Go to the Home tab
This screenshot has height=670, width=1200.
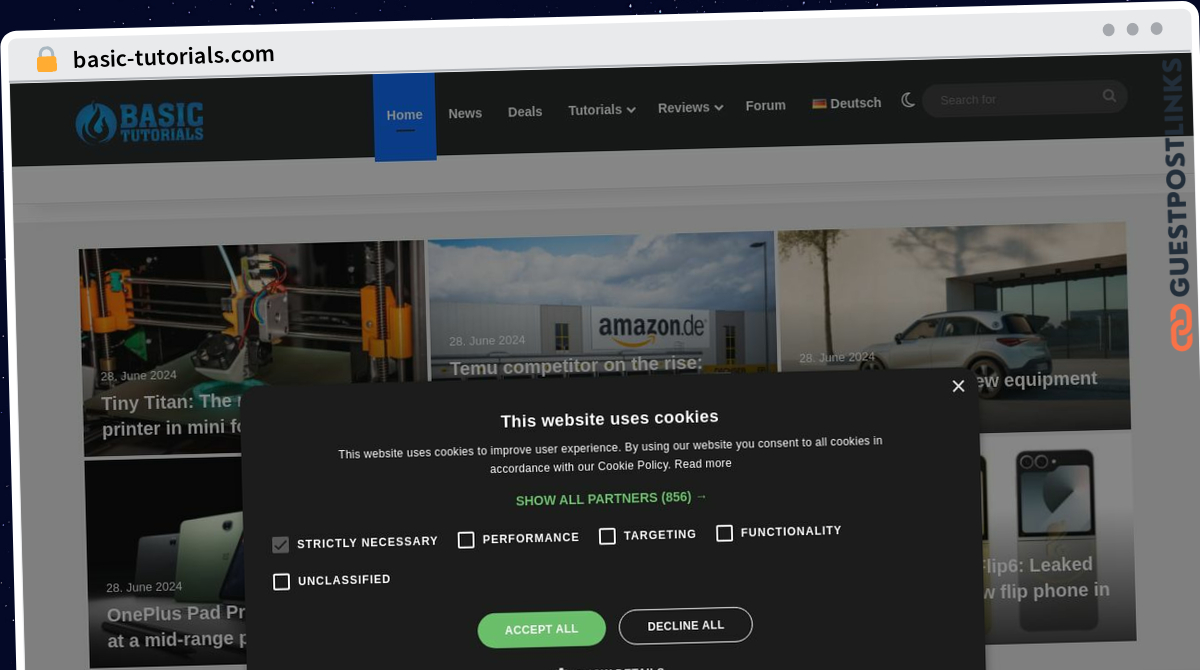point(405,116)
